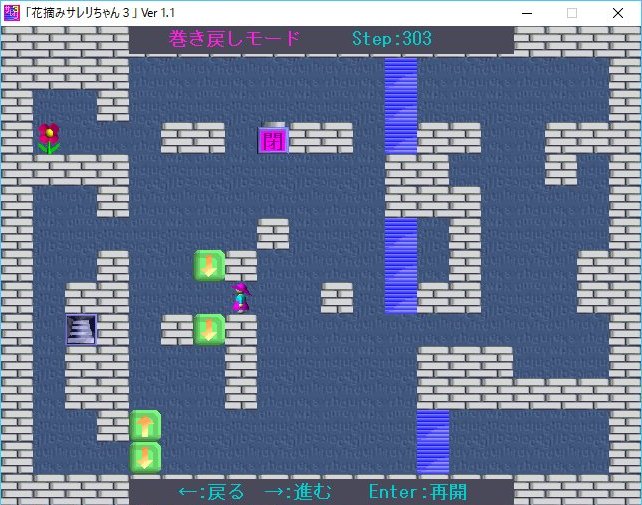Click the small lone brick right of the character
Viewport: 642px width, 505px height.
[x=337, y=297]
